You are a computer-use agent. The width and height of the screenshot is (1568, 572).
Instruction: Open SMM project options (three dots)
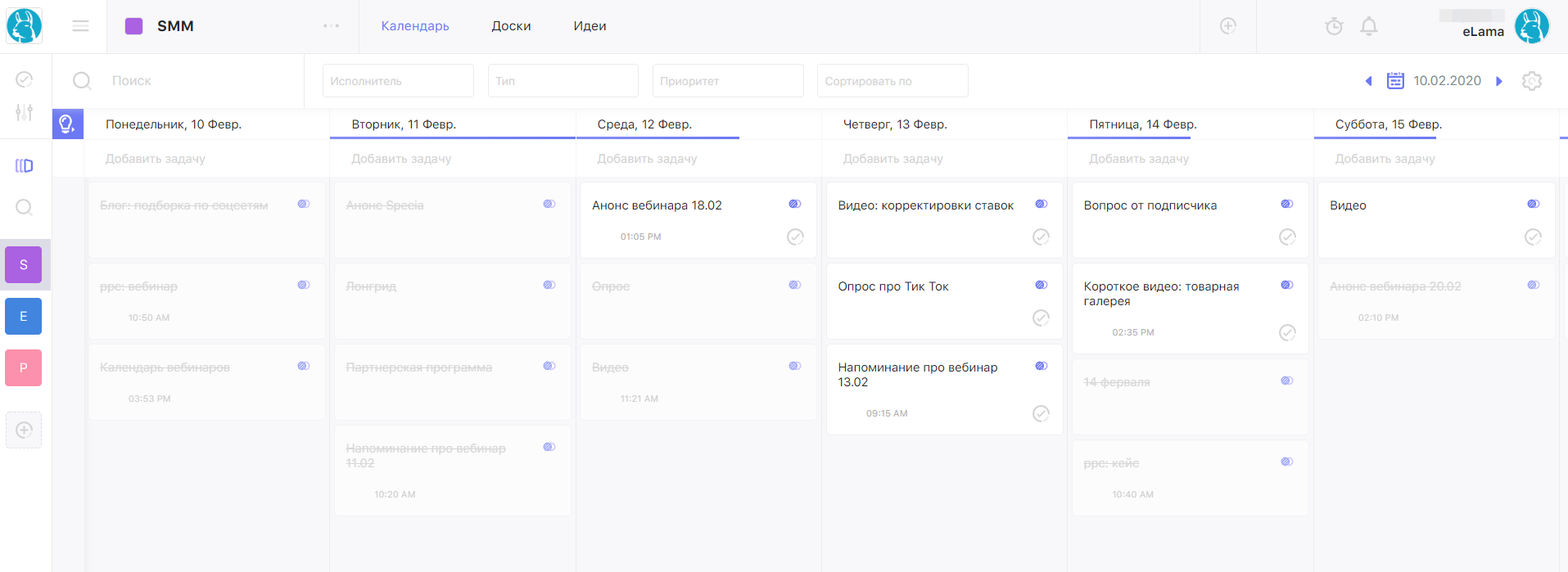(x=331, y=26)
